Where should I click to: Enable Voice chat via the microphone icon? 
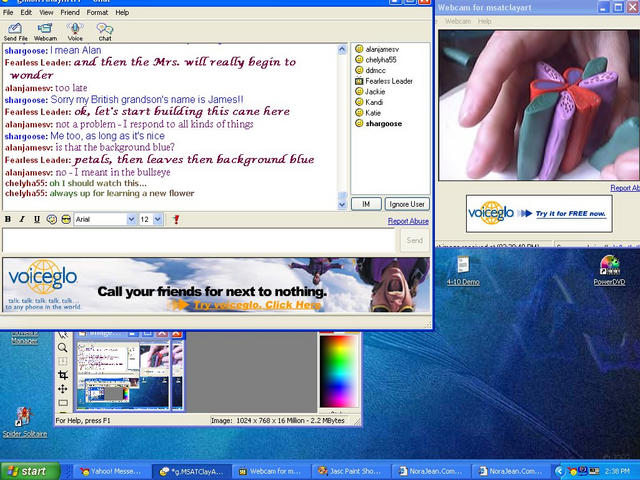[75, 32]
